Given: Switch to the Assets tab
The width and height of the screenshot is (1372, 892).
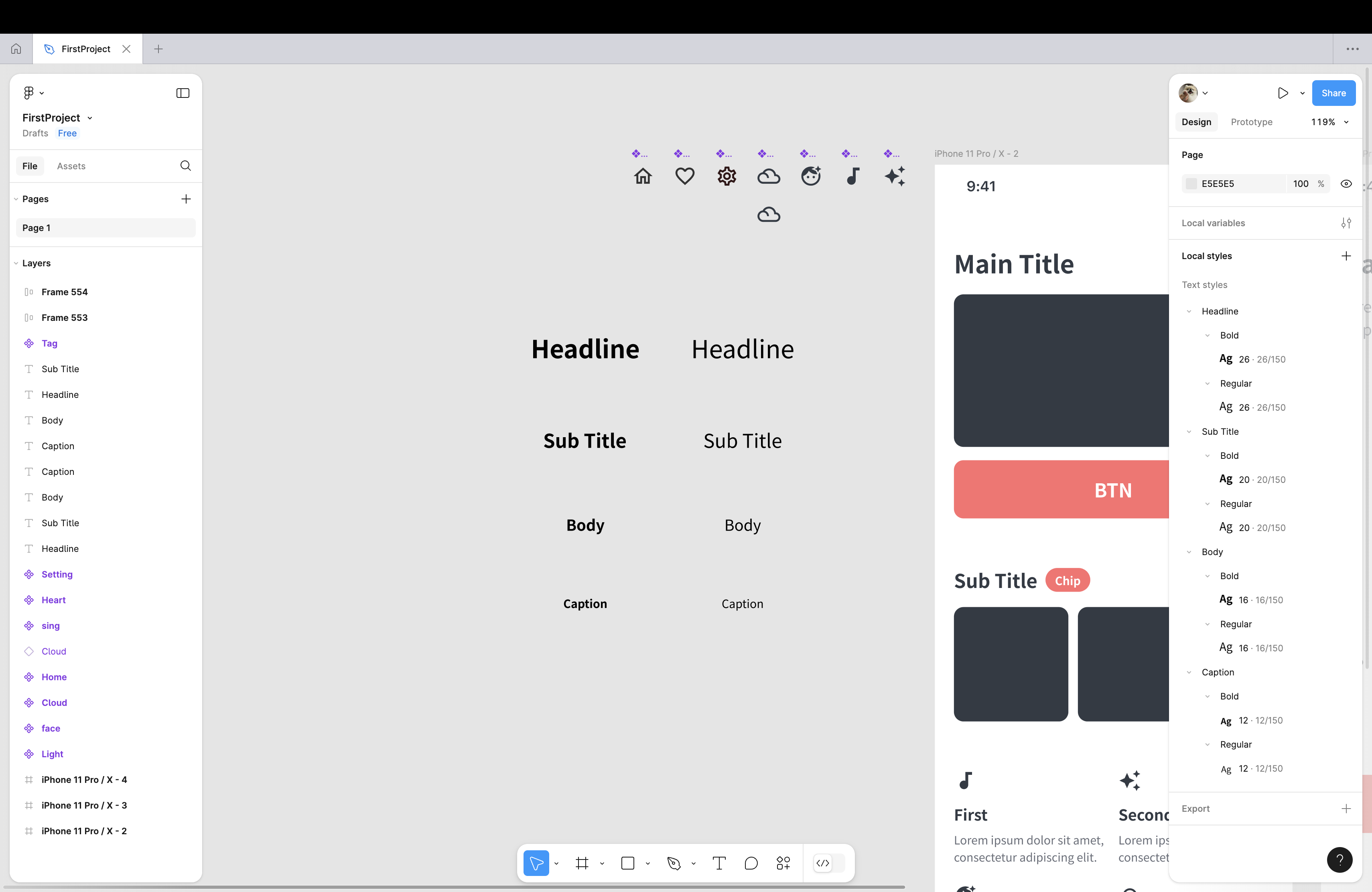Looking at the screenshot, I should (71, 166).
